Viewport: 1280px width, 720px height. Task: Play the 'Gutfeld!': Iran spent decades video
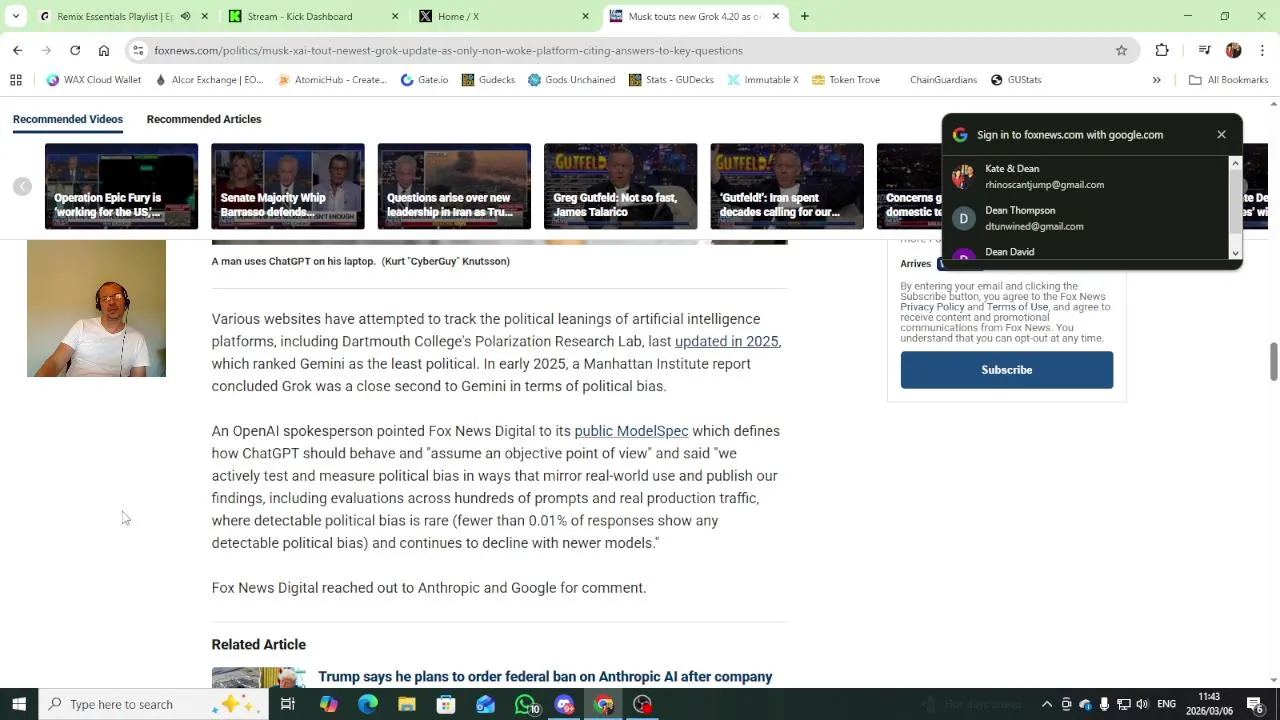coord(787,186)
